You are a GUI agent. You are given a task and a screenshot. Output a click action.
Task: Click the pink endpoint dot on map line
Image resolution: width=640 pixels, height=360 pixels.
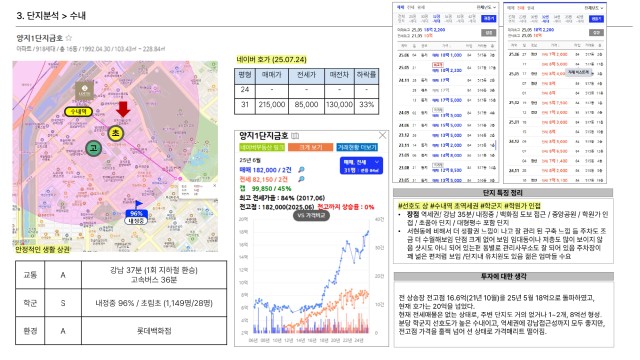coord(180,179)
